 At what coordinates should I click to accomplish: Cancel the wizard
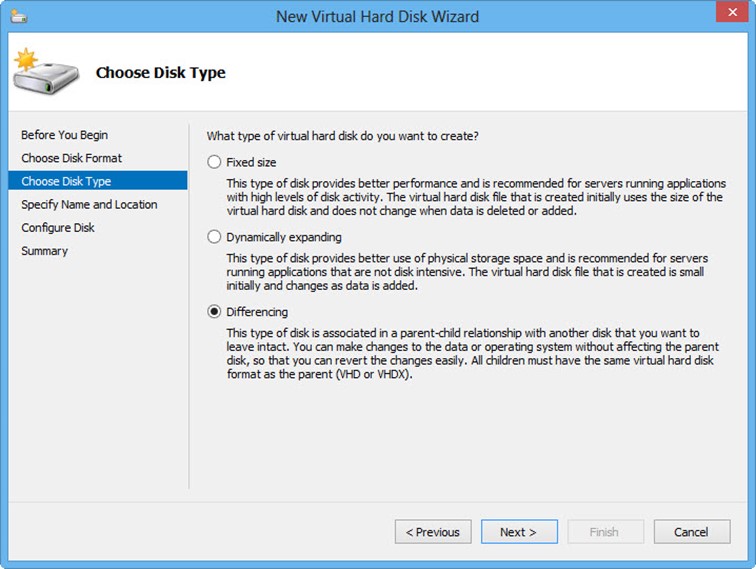tap(692, 532)
